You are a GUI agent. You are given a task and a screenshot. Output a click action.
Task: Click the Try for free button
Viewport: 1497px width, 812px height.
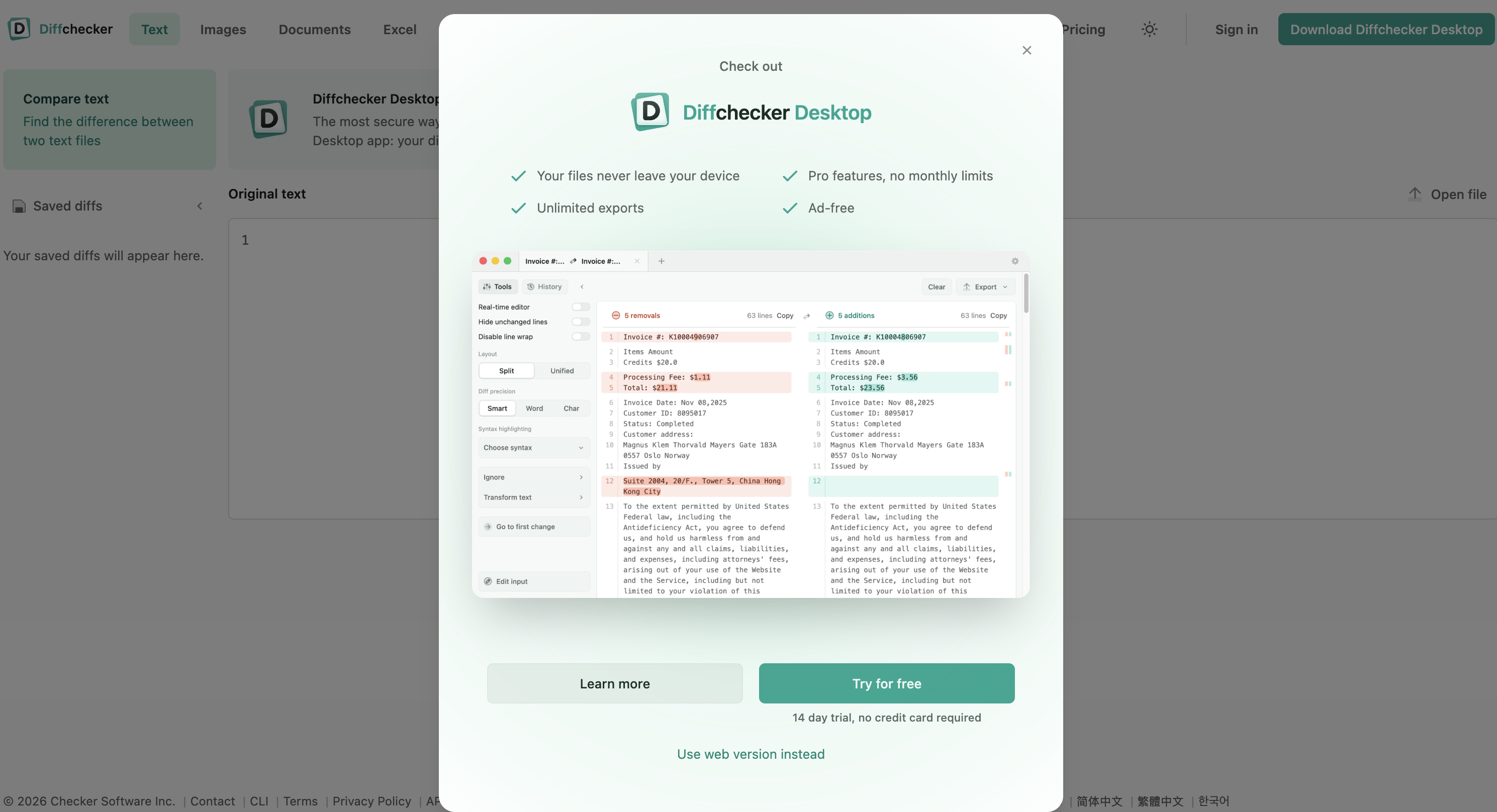887,684
